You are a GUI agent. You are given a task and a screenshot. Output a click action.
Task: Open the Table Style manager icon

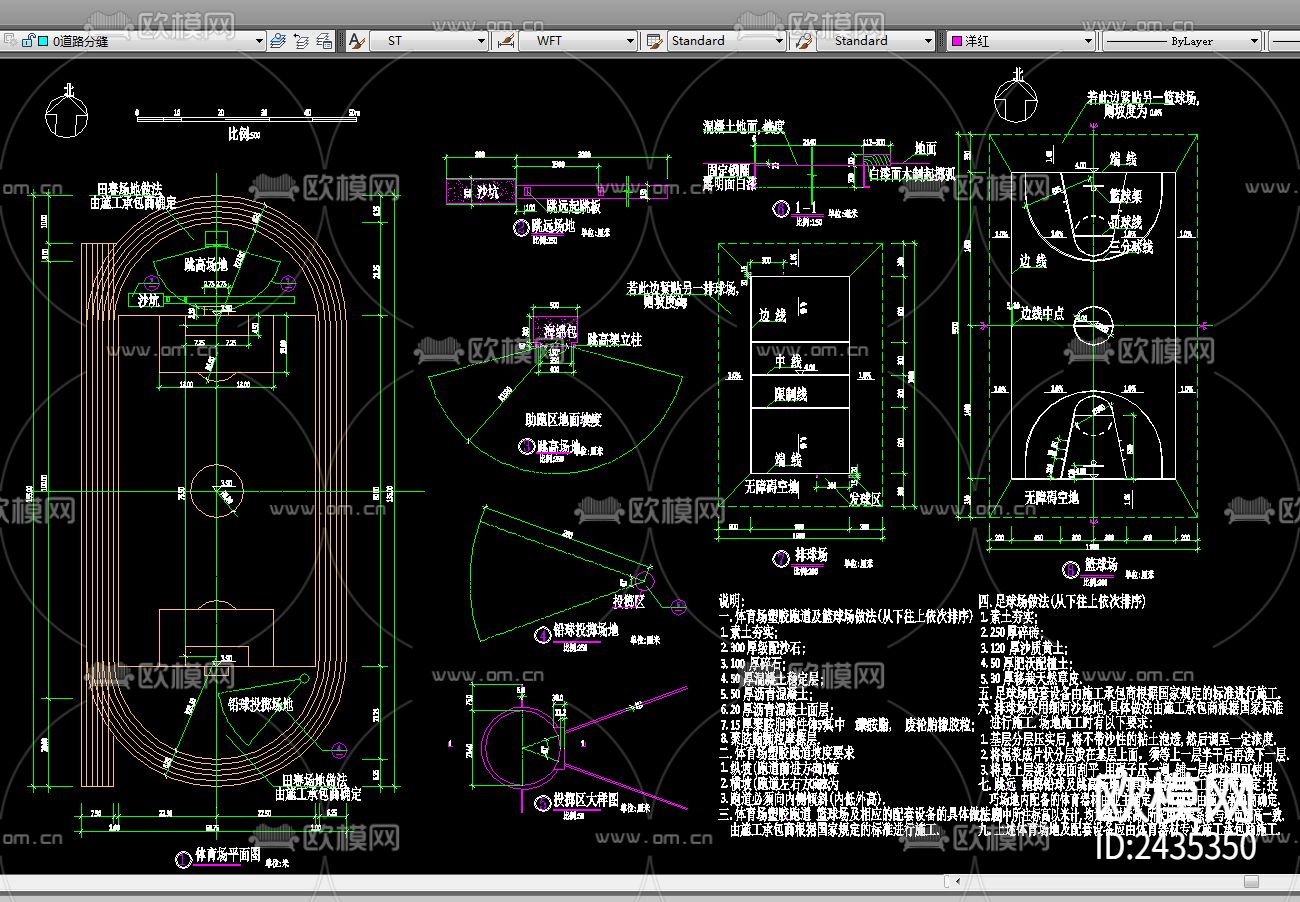click(654, 41)
